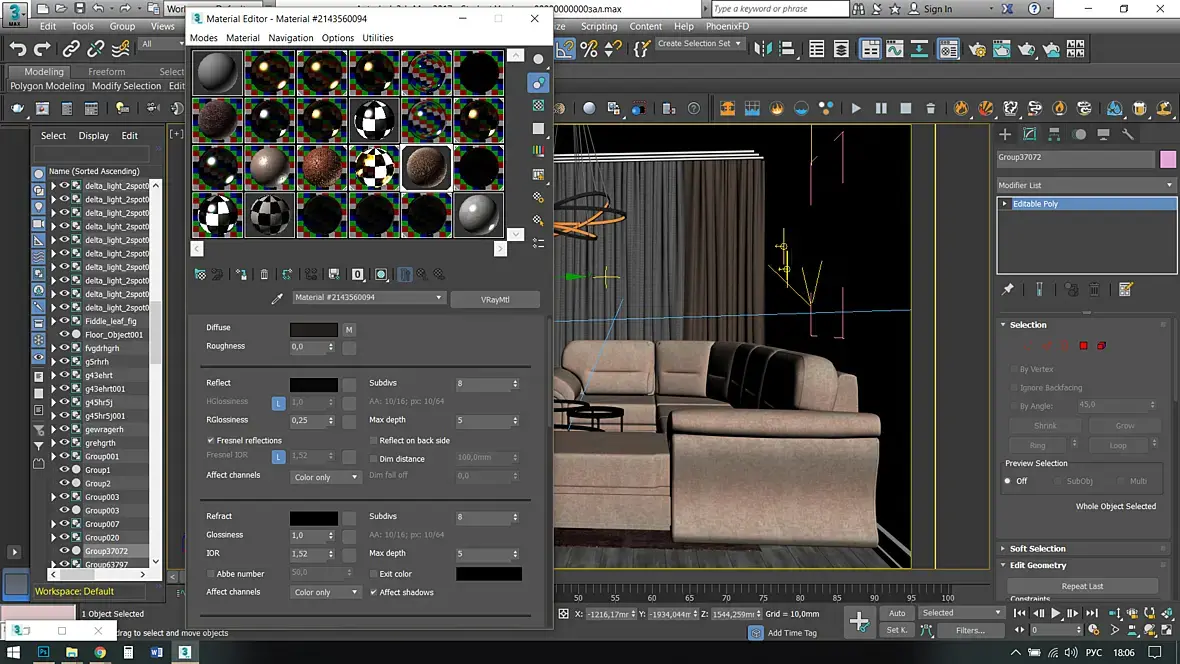Screen dimensions: 1180x664
Task: Click the Create plus icon in command panel
Action: click(1005, 134)
